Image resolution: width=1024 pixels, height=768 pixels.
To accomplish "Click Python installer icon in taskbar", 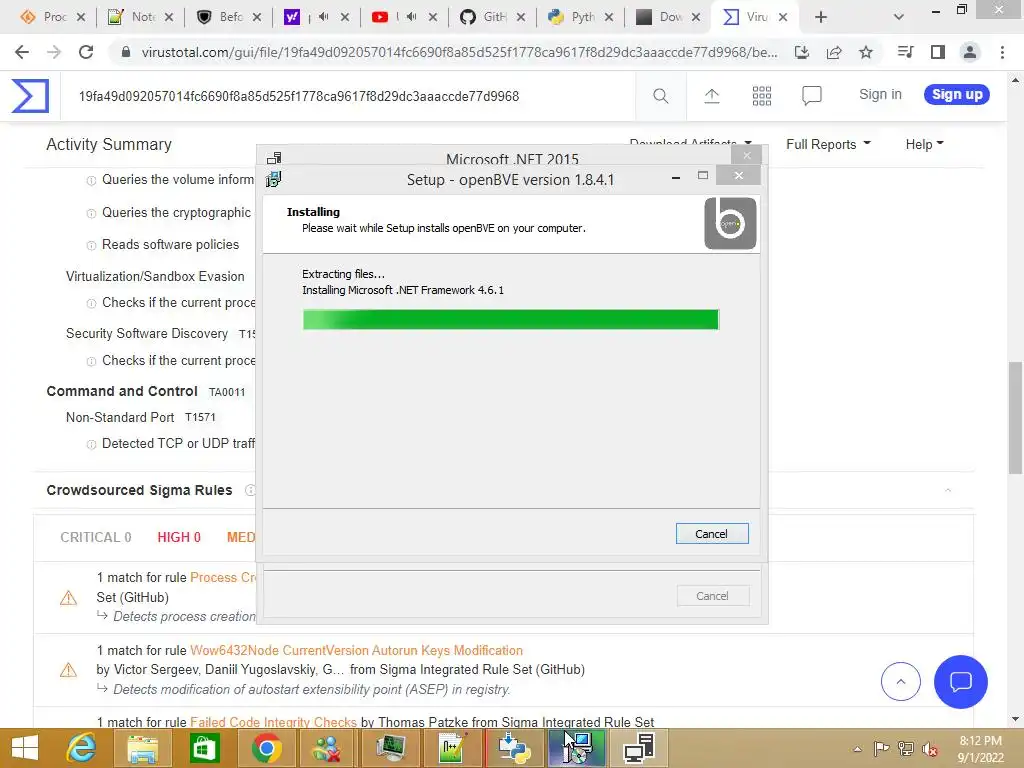I will [514, 748].
